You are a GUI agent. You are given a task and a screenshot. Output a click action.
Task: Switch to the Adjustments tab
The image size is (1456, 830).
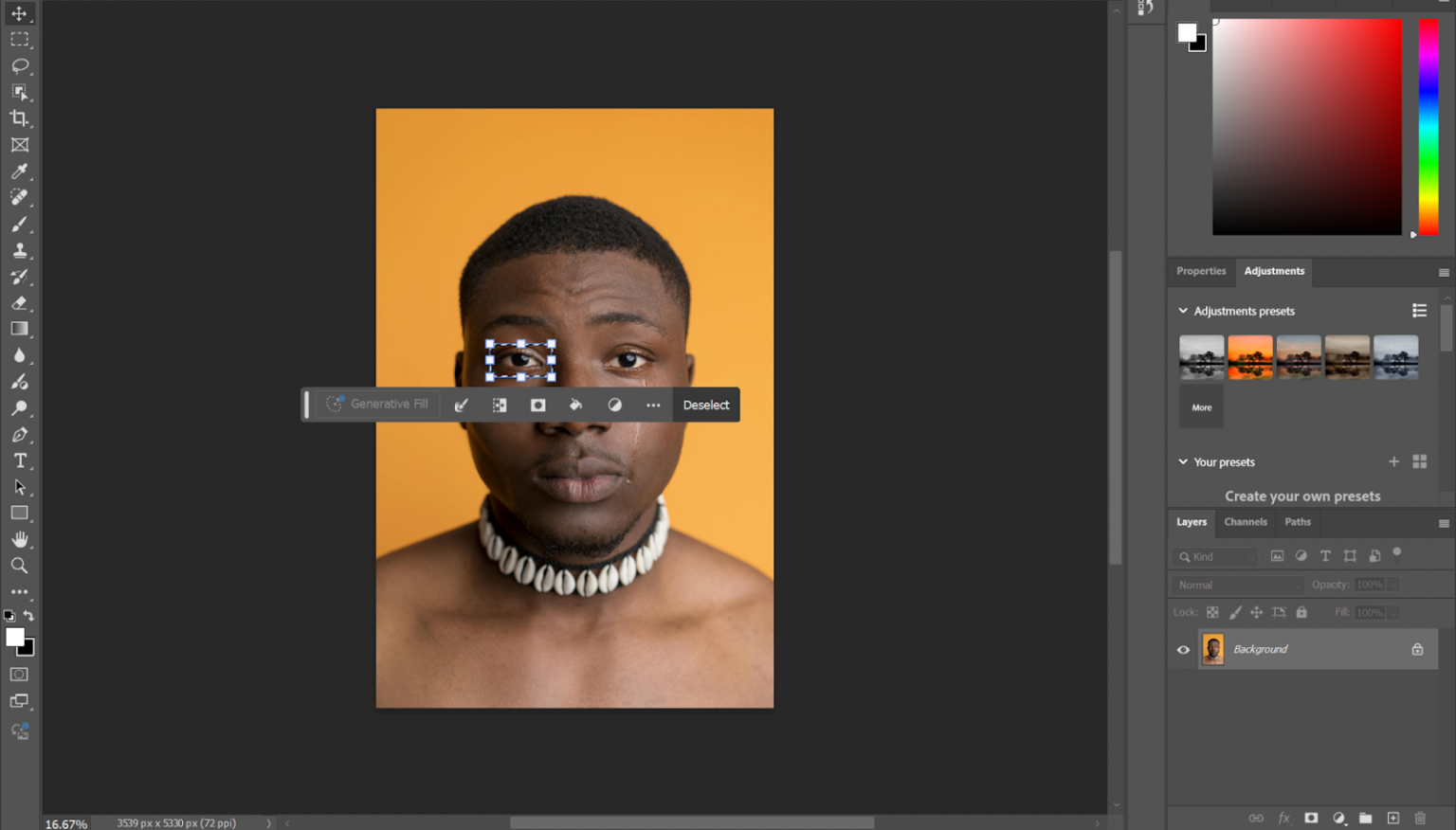coord(1274,271)
